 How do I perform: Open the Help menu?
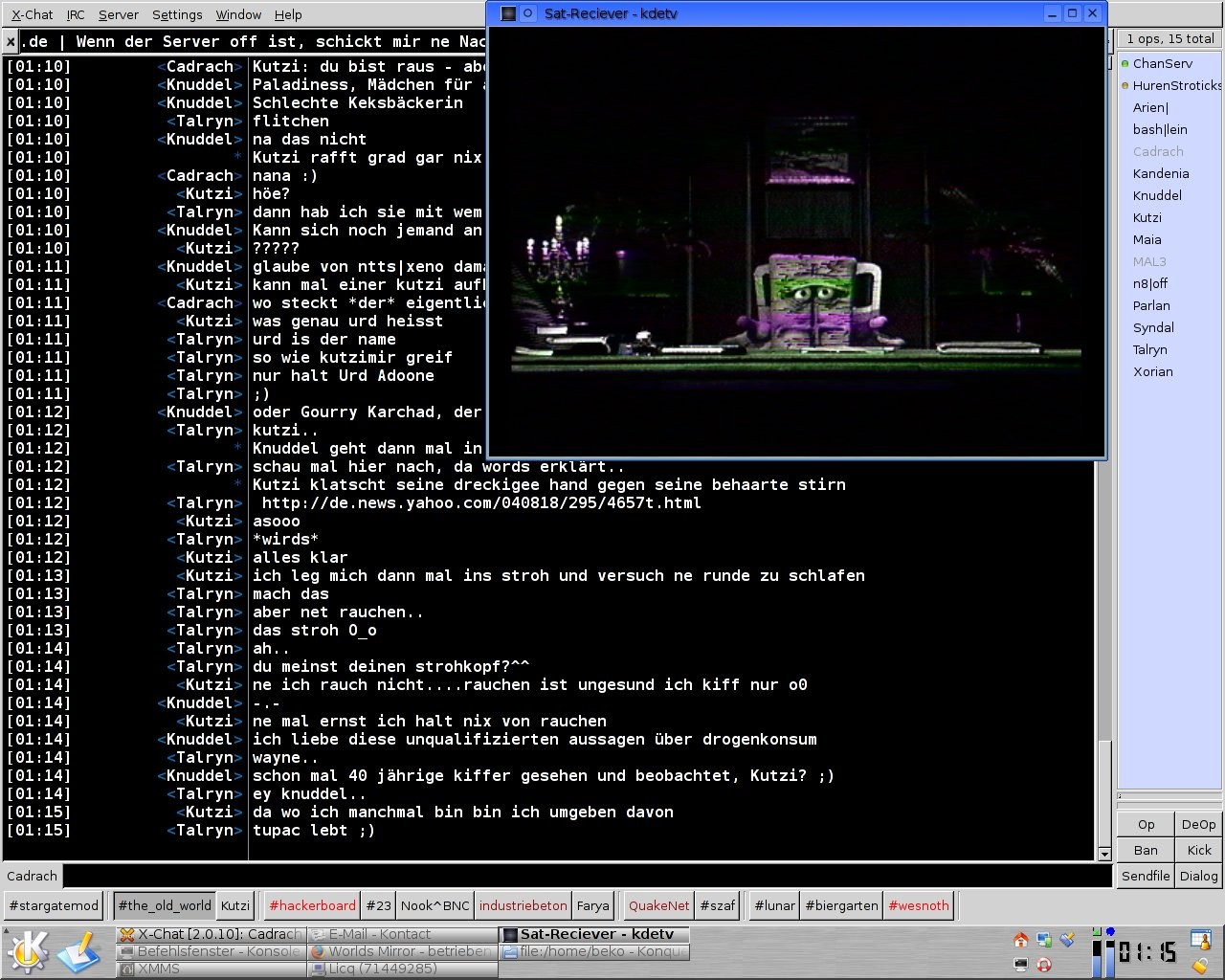(x=288, y=14)
